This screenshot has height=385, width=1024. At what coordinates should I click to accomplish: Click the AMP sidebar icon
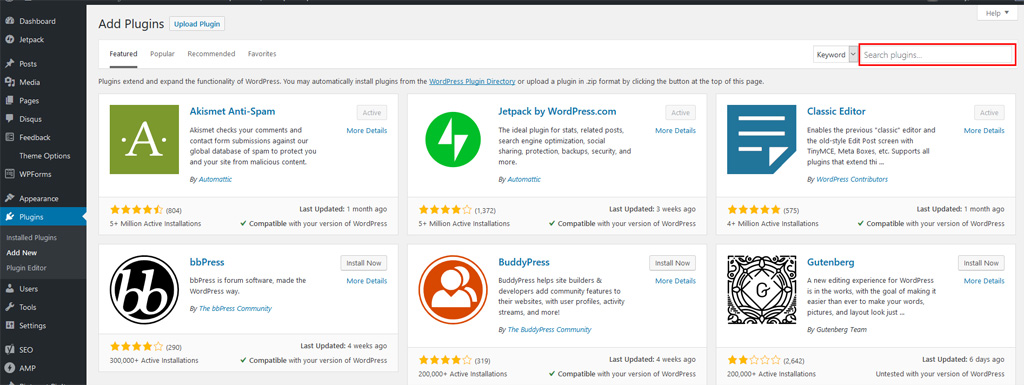click(x=10, y=367)
